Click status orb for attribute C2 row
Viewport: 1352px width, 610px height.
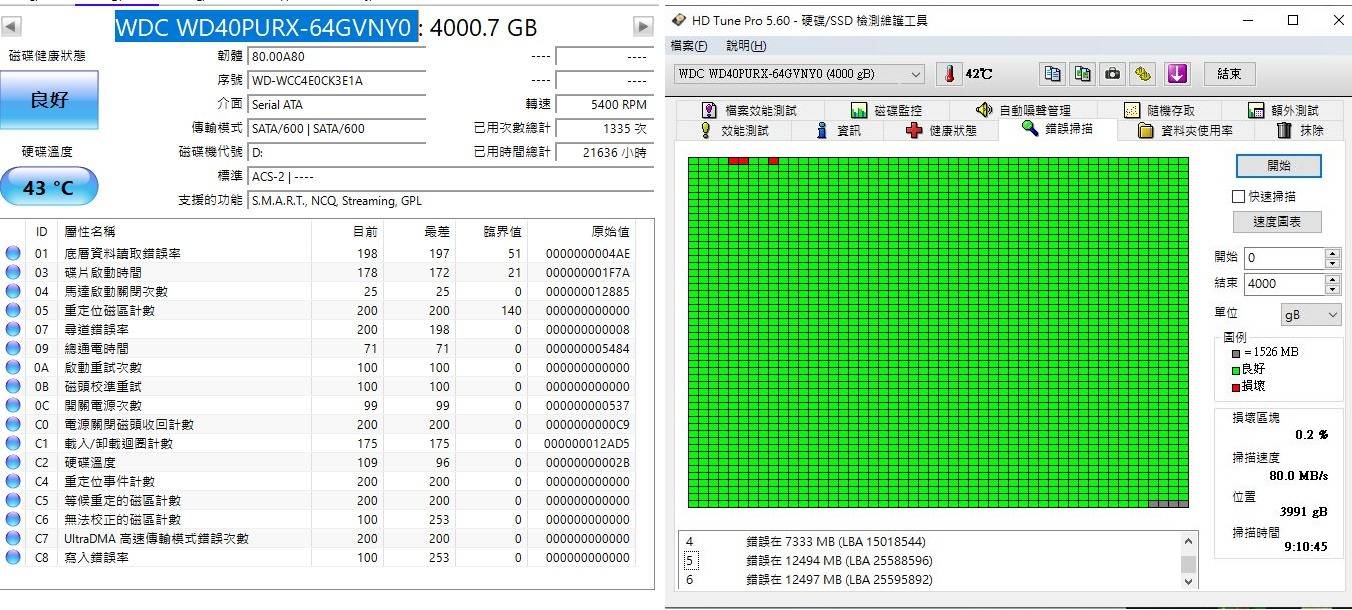(x=12, y=462)
